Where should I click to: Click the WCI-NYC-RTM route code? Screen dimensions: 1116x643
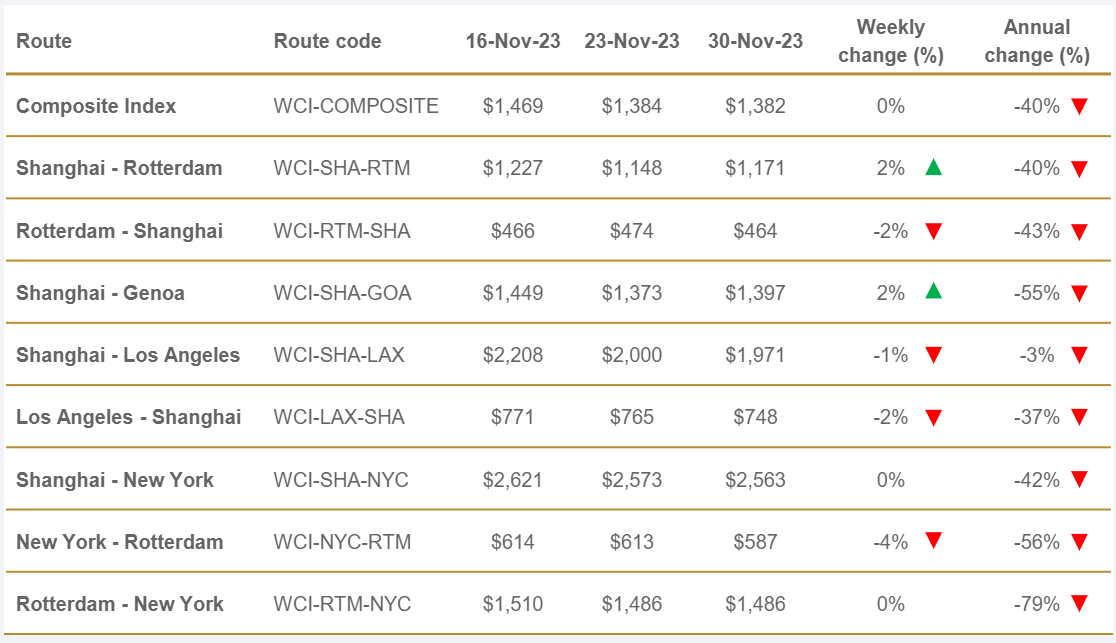[x=341, y=542]
